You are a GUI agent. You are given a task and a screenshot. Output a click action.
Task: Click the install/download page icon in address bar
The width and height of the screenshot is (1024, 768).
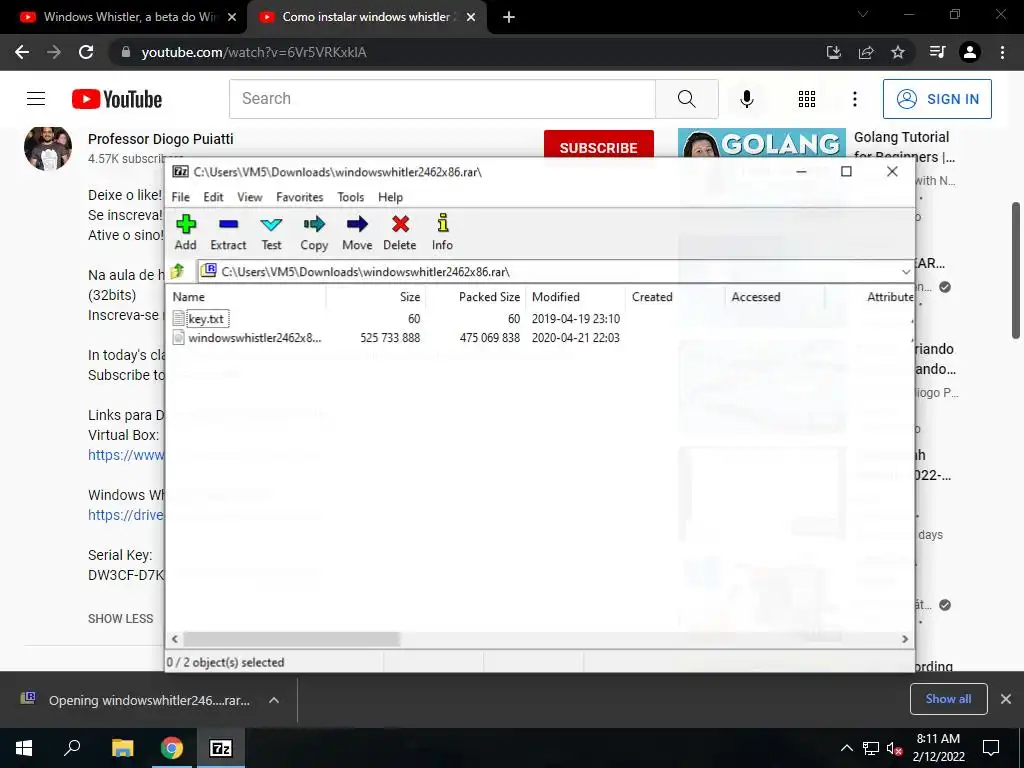coord(833,52)
